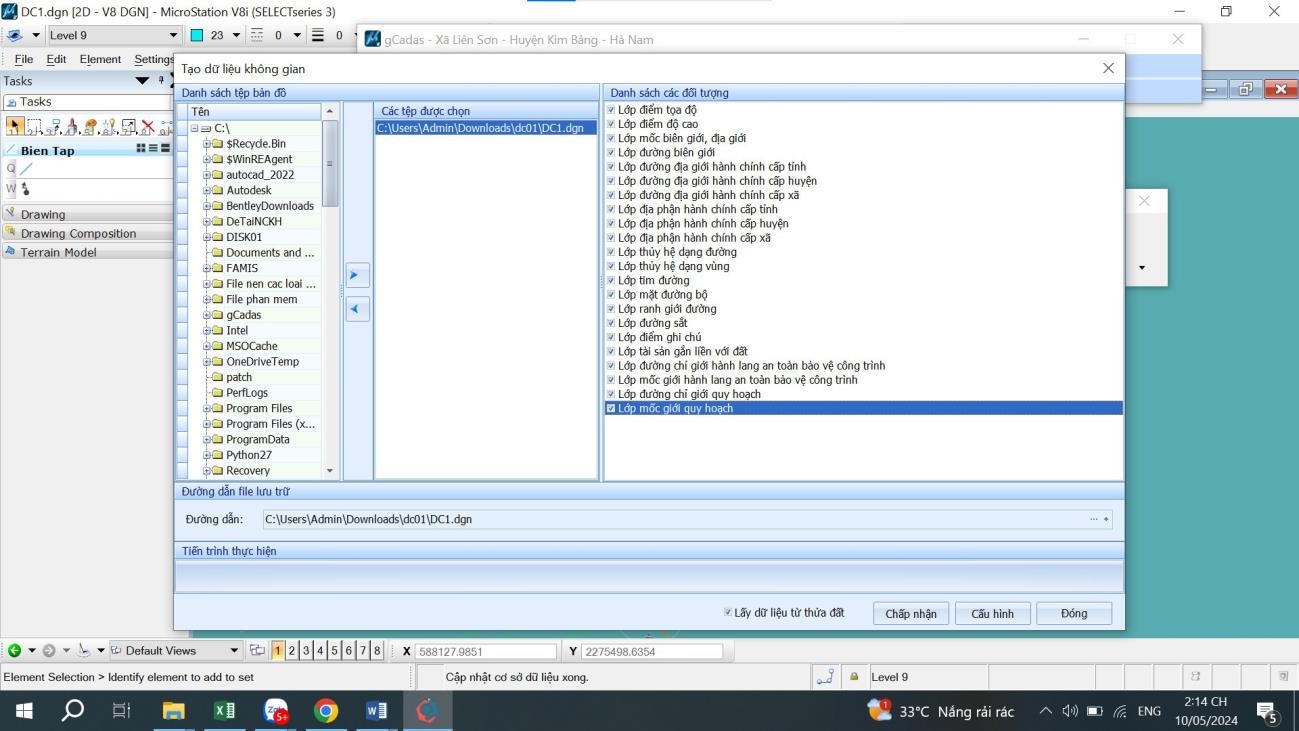Open Microsoft Word from the taskbar

377,711
